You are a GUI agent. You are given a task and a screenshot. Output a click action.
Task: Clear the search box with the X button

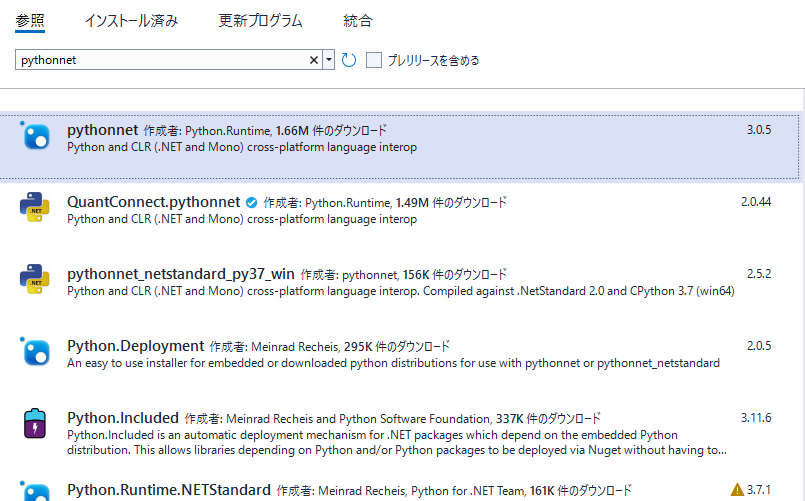coord(314,60)
